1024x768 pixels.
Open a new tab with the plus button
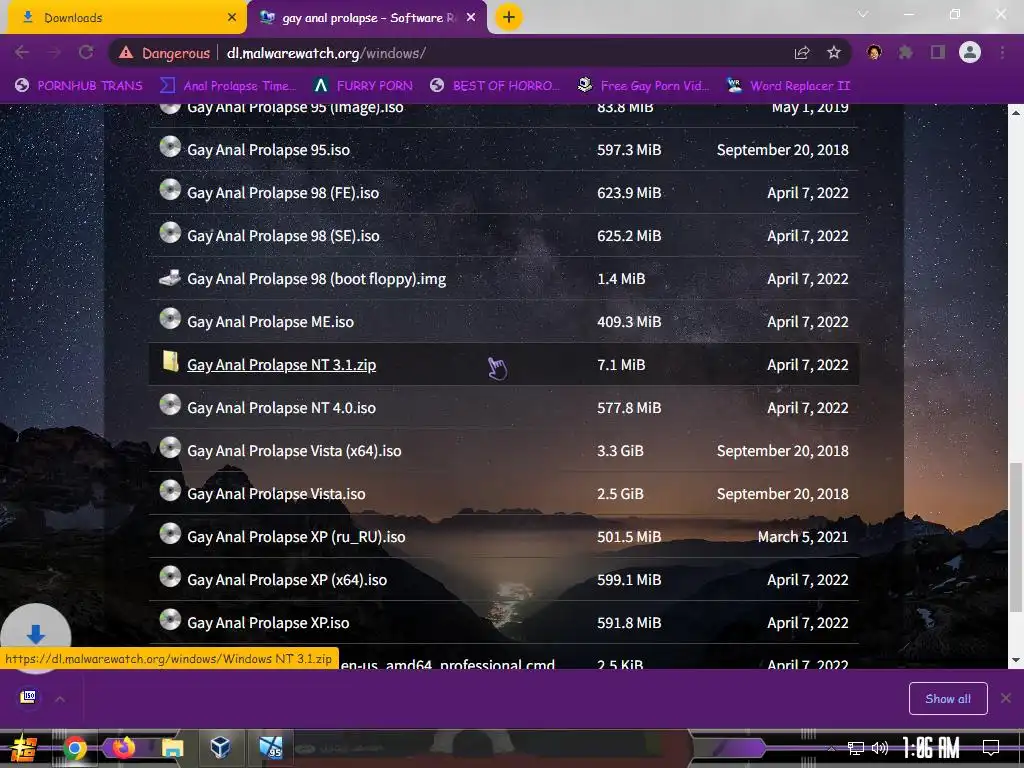click(x=509, y=18)
